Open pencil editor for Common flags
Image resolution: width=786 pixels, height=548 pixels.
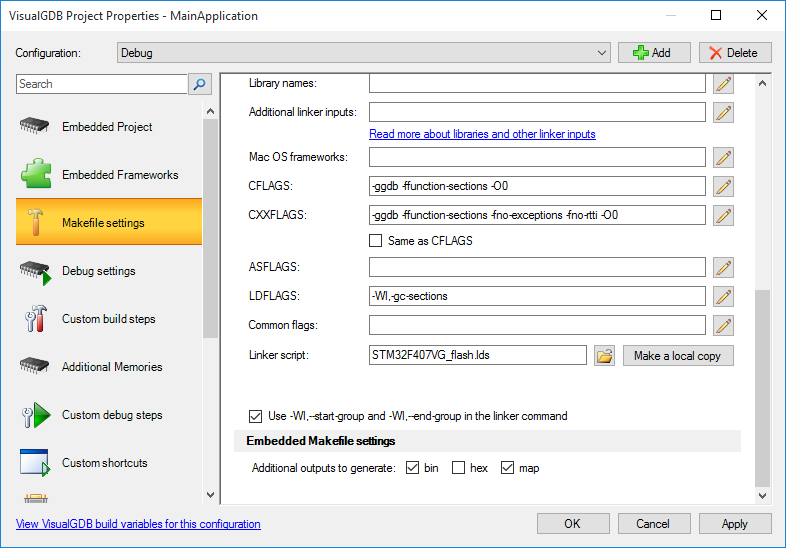coord(723,325)
